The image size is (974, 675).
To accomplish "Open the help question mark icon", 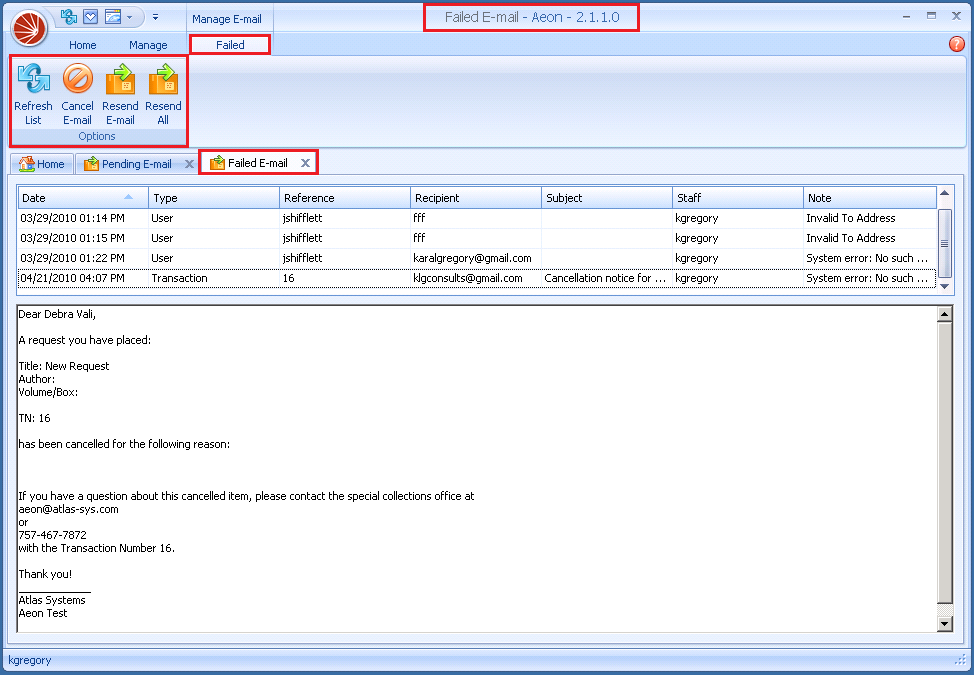I will tap(955, 44).
